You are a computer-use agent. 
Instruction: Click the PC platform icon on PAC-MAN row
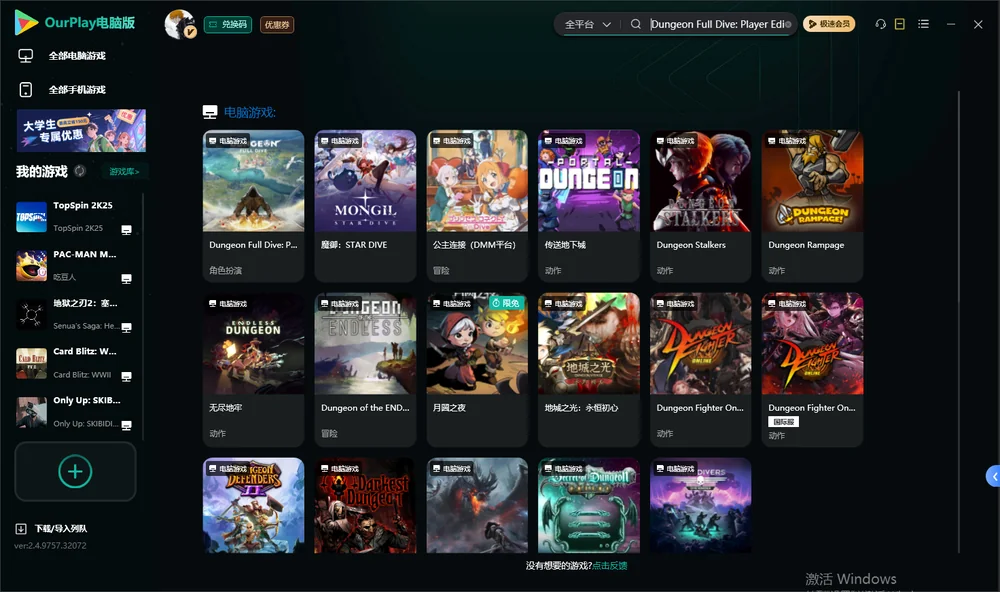point(126,279)
